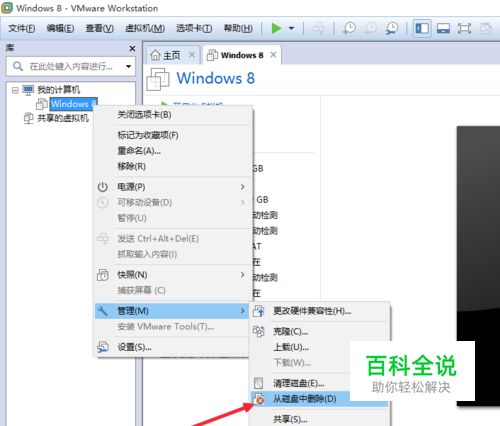500x426 pixels.
Task: Choose 清理磁盘(E)... in the submenu
Action: (299, 383)
